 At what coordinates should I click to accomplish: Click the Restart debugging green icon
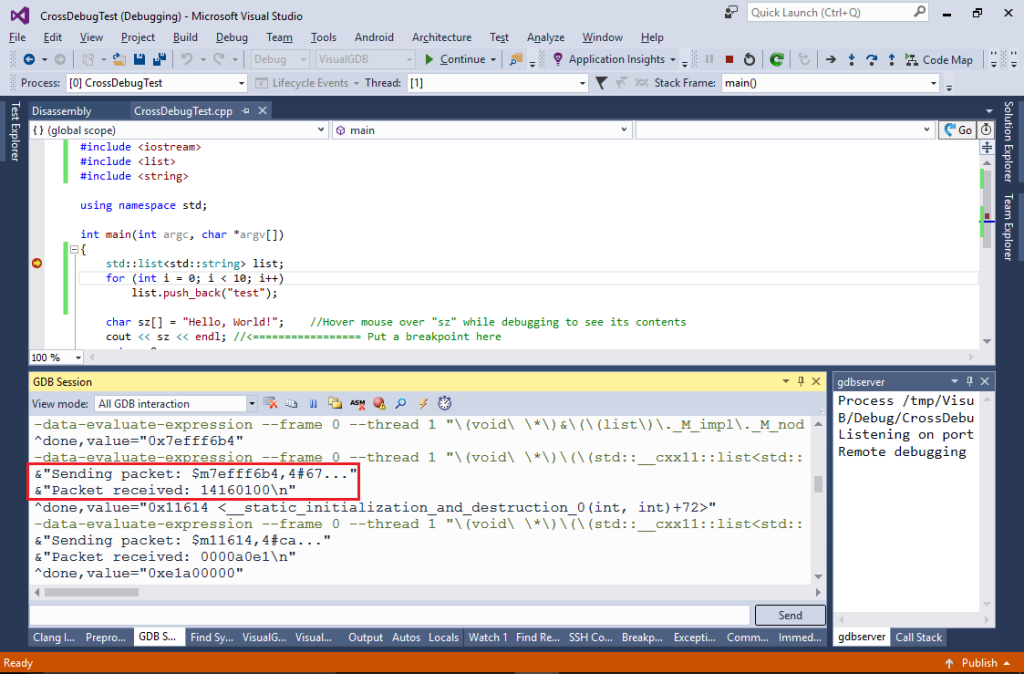(x=775, y=60)
